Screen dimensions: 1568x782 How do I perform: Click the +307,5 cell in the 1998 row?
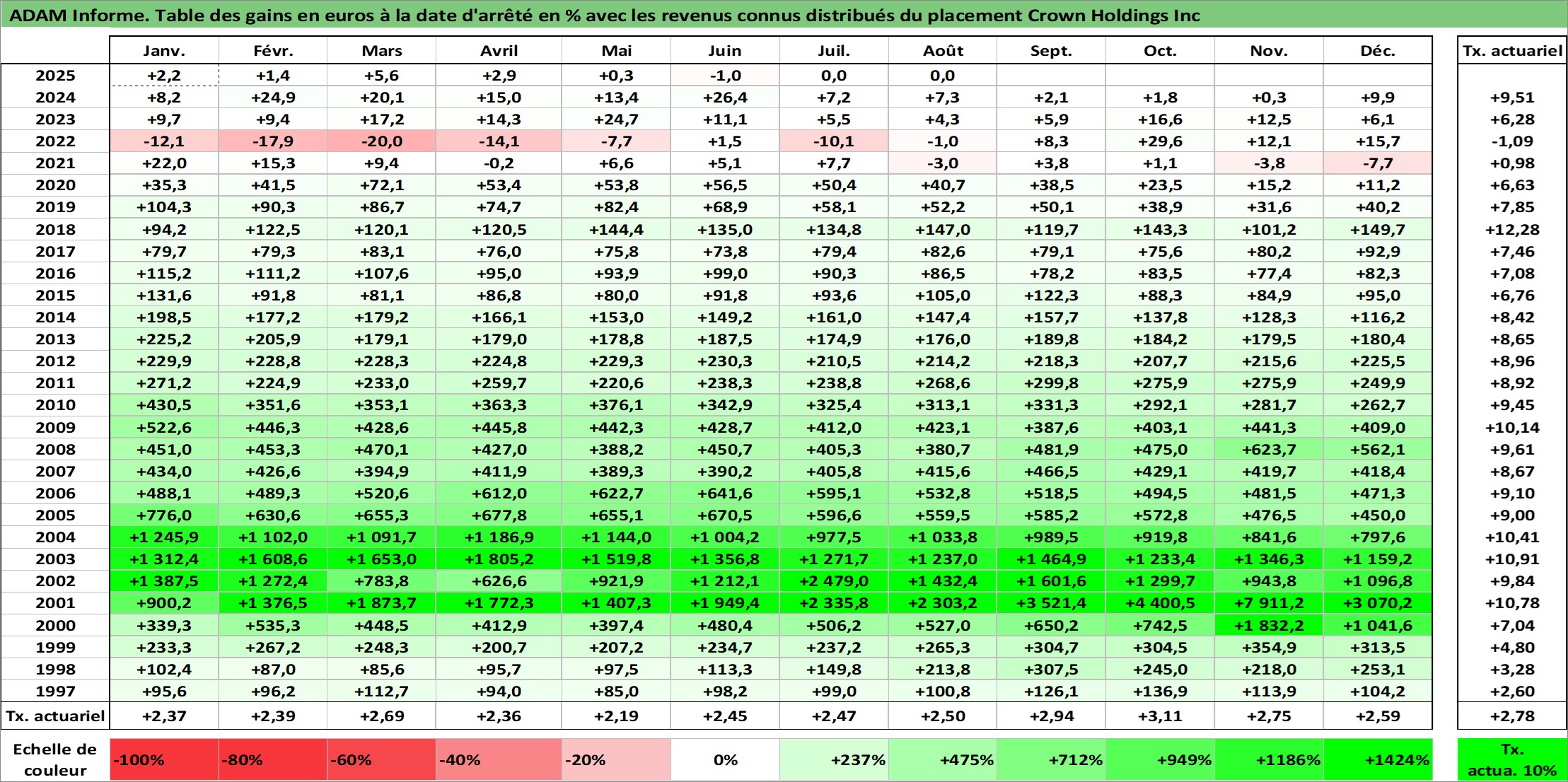(1051, 670)
